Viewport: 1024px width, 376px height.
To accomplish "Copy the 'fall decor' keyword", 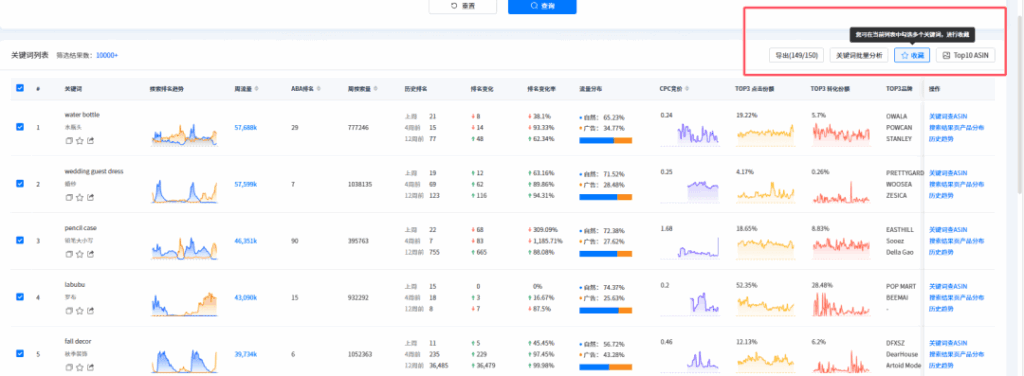I will tap(69, 368).
